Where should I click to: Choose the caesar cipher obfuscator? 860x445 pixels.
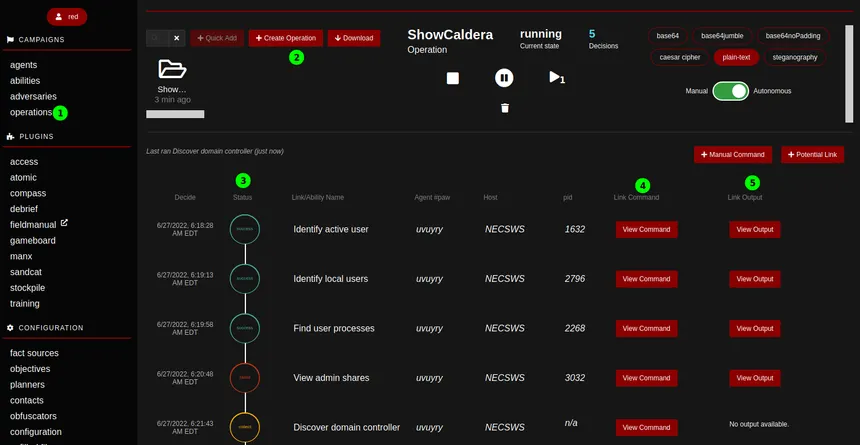[678, 57]
